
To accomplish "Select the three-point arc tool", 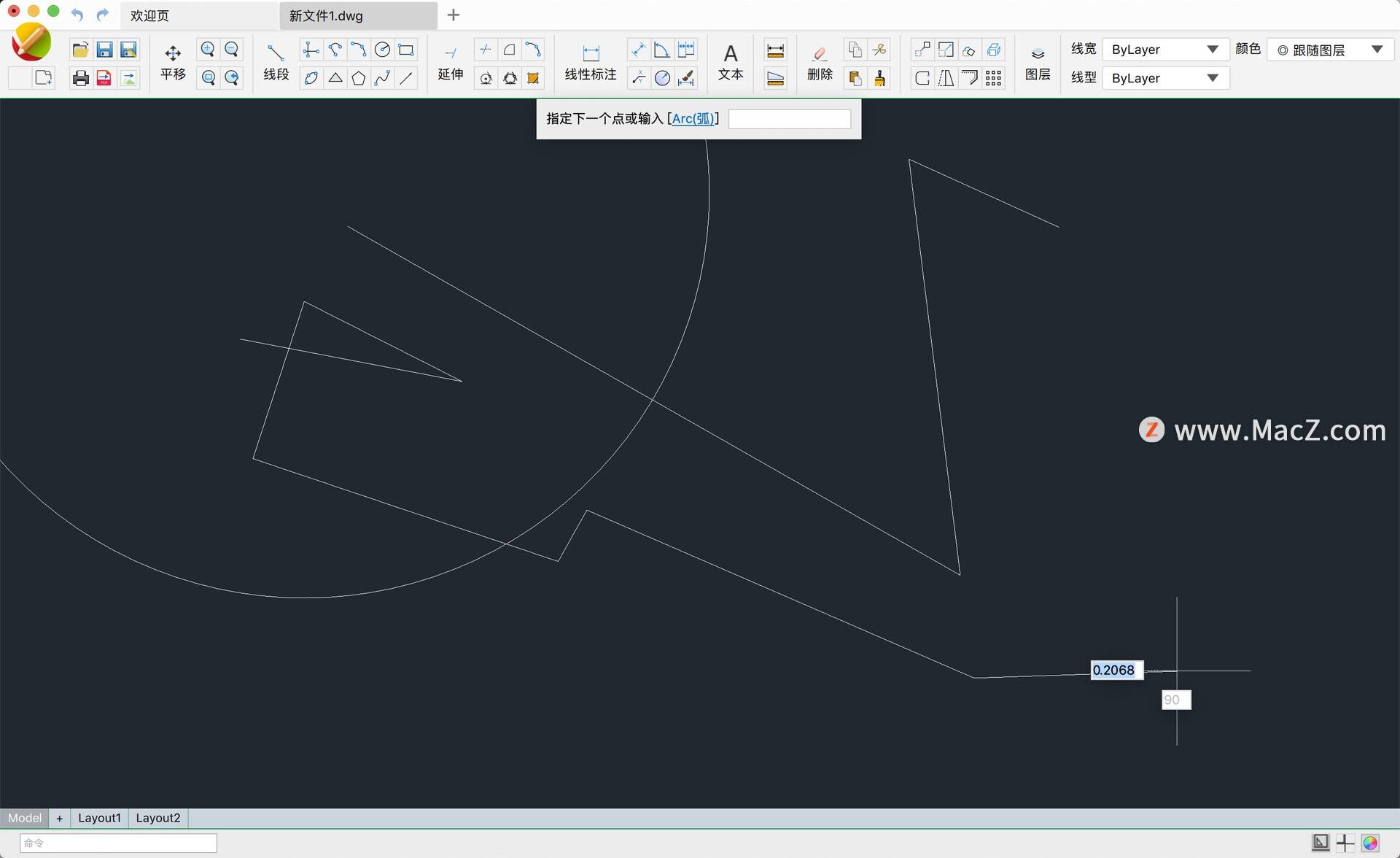I will 359,50.
